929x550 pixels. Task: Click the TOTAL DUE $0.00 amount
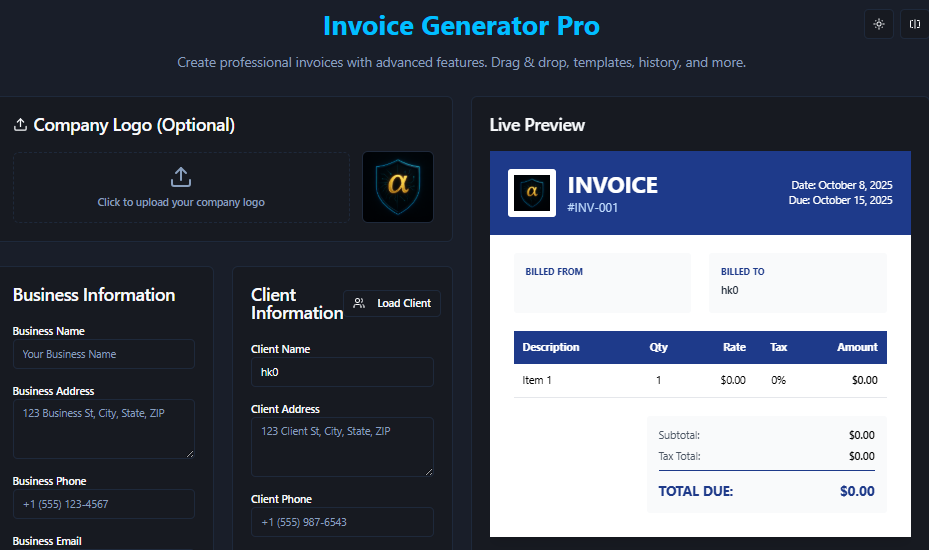[857, 491]
